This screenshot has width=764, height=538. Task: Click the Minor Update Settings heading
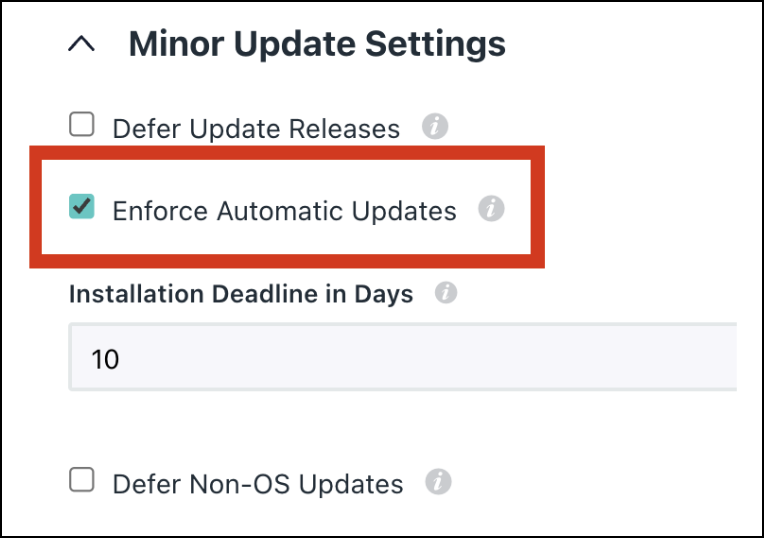pyautogui.click(x=317, y=44)
